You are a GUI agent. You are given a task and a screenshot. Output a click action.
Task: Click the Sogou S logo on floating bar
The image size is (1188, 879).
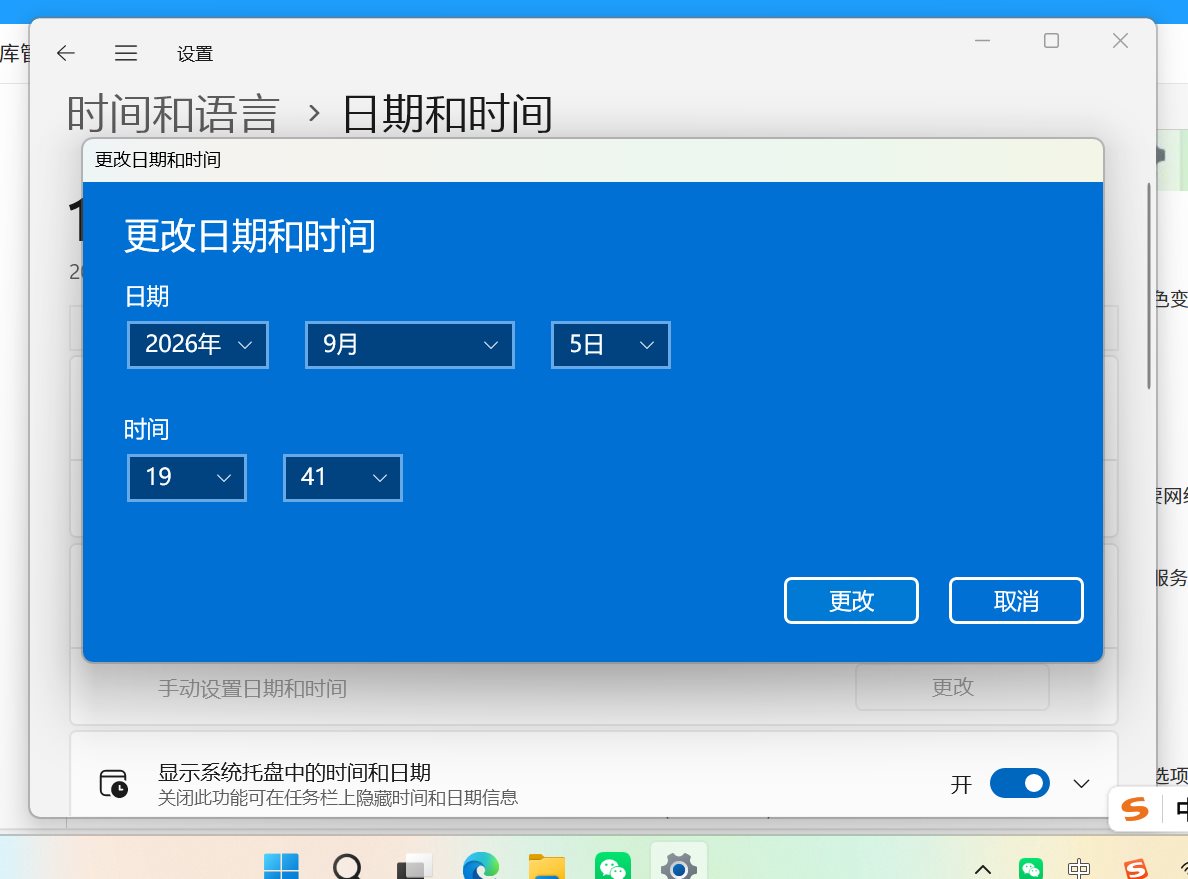[1135, 809]
